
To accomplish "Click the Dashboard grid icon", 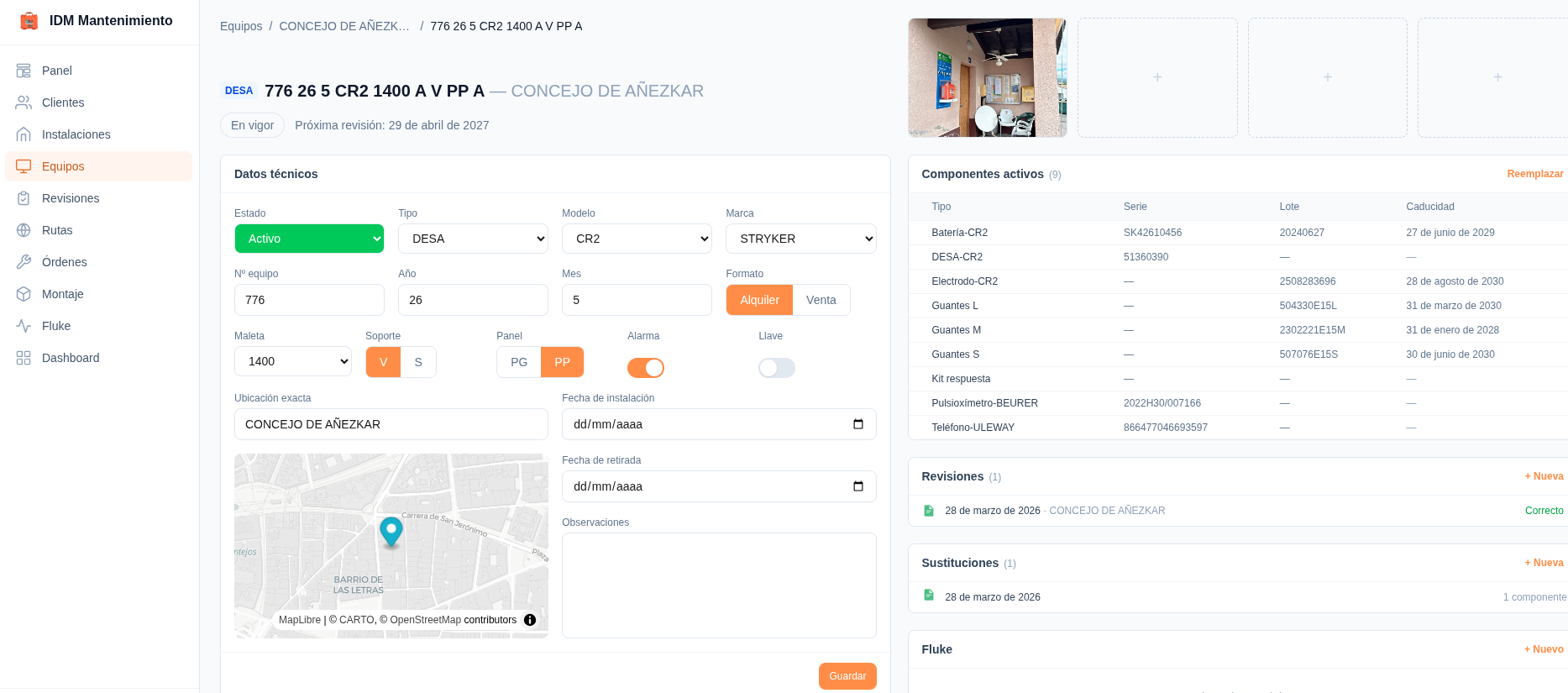I will click(24, 358).
